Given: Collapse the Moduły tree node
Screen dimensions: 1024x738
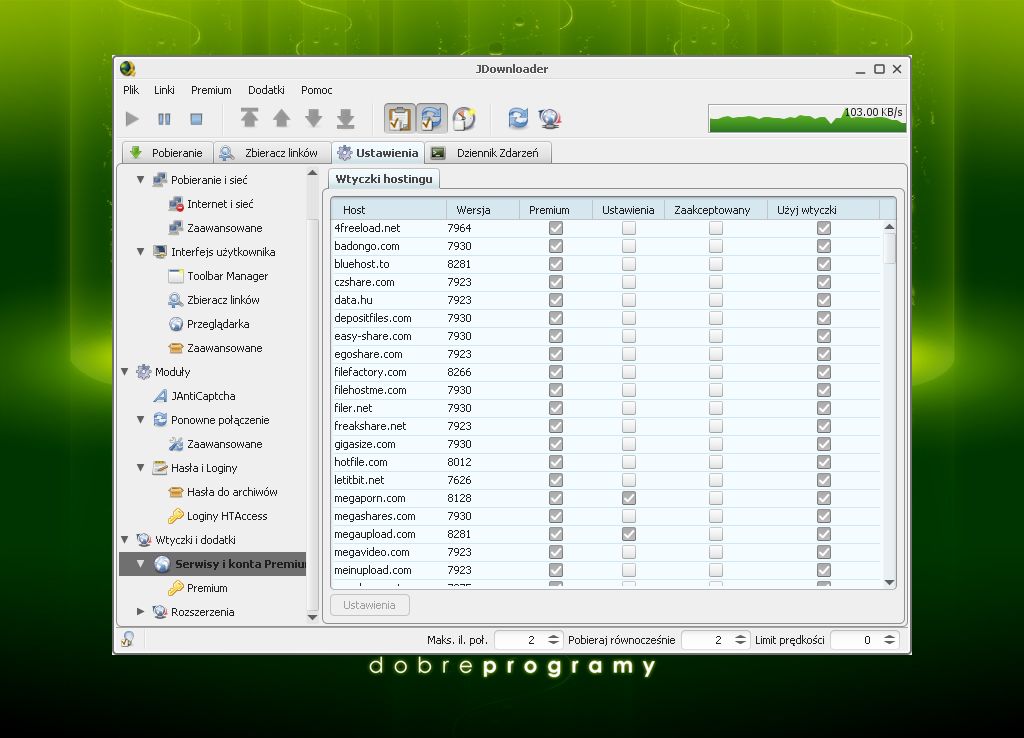Looking at the screenshot, I should click(125, 372).
